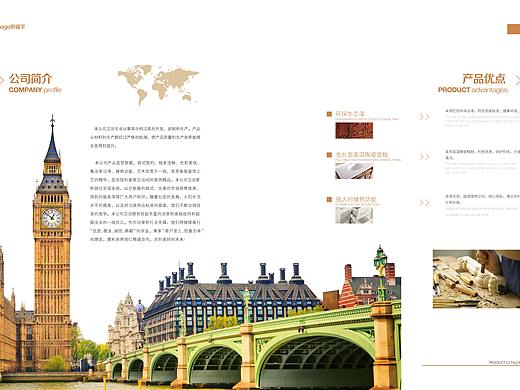Click the 环保生态漆 title
Image resolution: width=520 pixels, height=390 pixels.
pyautogui.click(x=350, y=114)
